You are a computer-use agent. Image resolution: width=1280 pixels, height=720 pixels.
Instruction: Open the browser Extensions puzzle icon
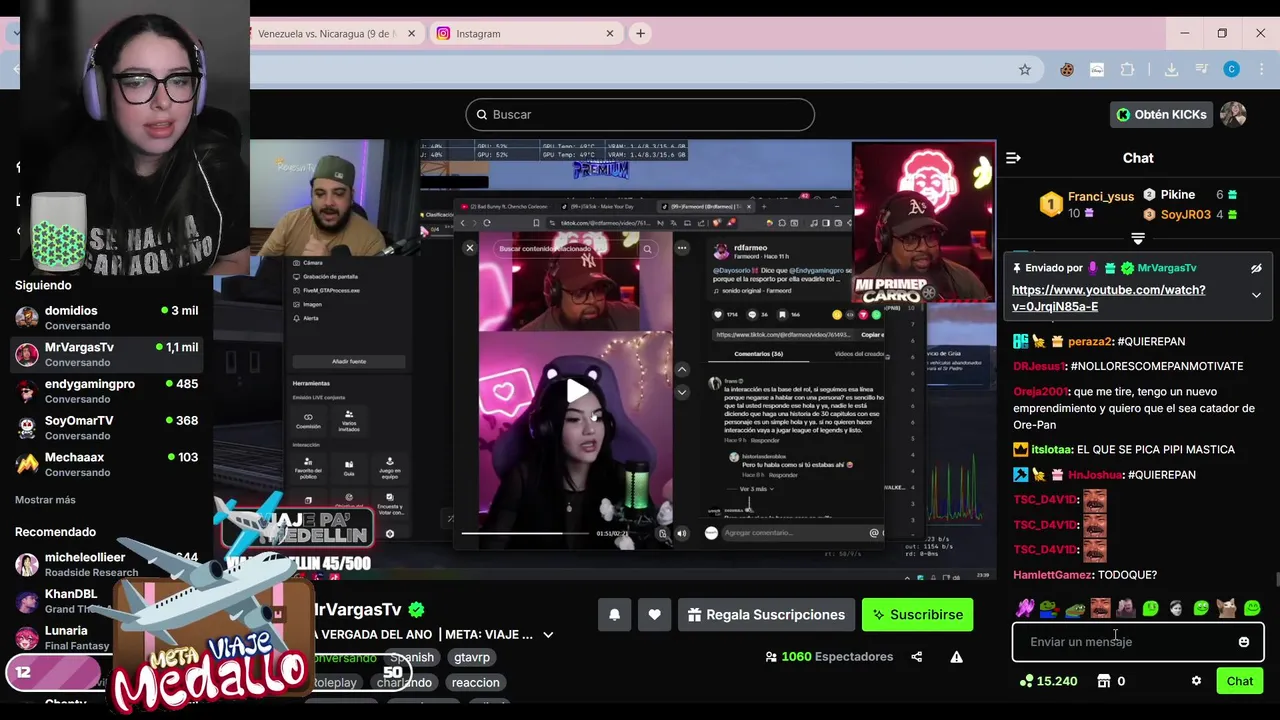tap(1127, 69)
